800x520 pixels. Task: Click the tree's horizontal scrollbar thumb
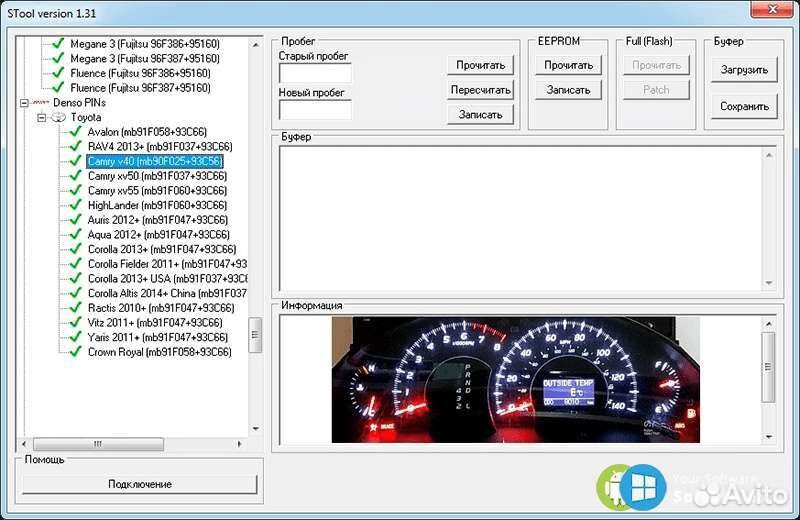tap(98, 444)
